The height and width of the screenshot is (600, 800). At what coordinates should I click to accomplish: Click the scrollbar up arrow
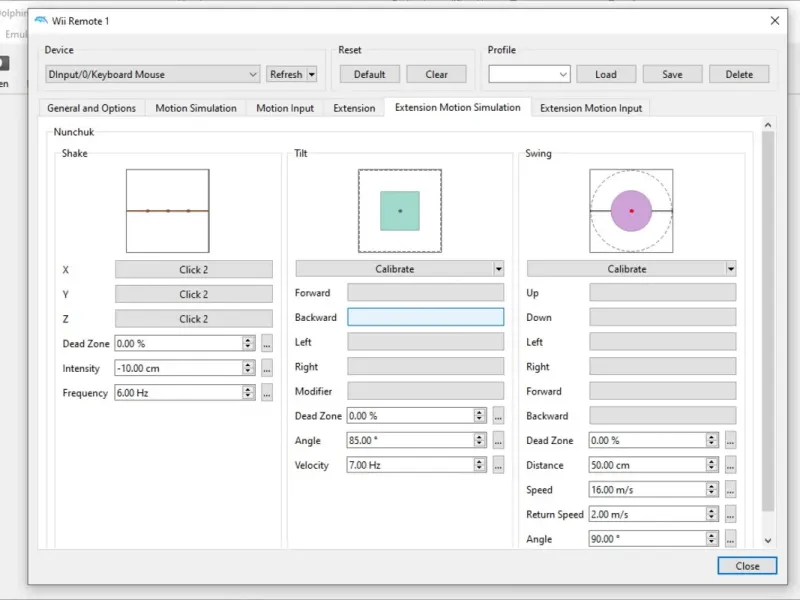768,125
